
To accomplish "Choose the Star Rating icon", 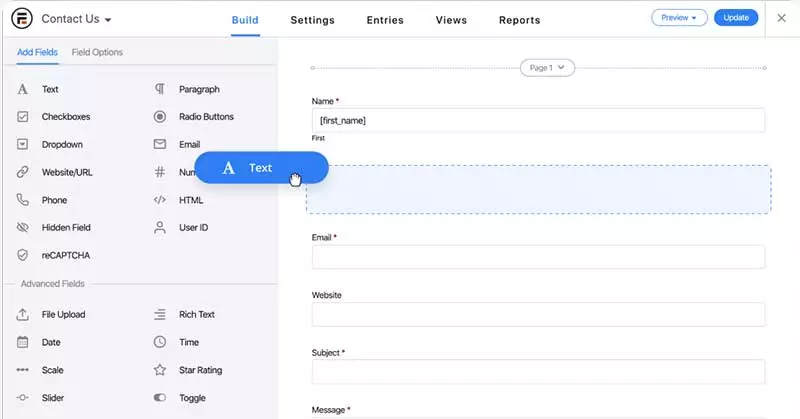I will click(x=160, y=369).
